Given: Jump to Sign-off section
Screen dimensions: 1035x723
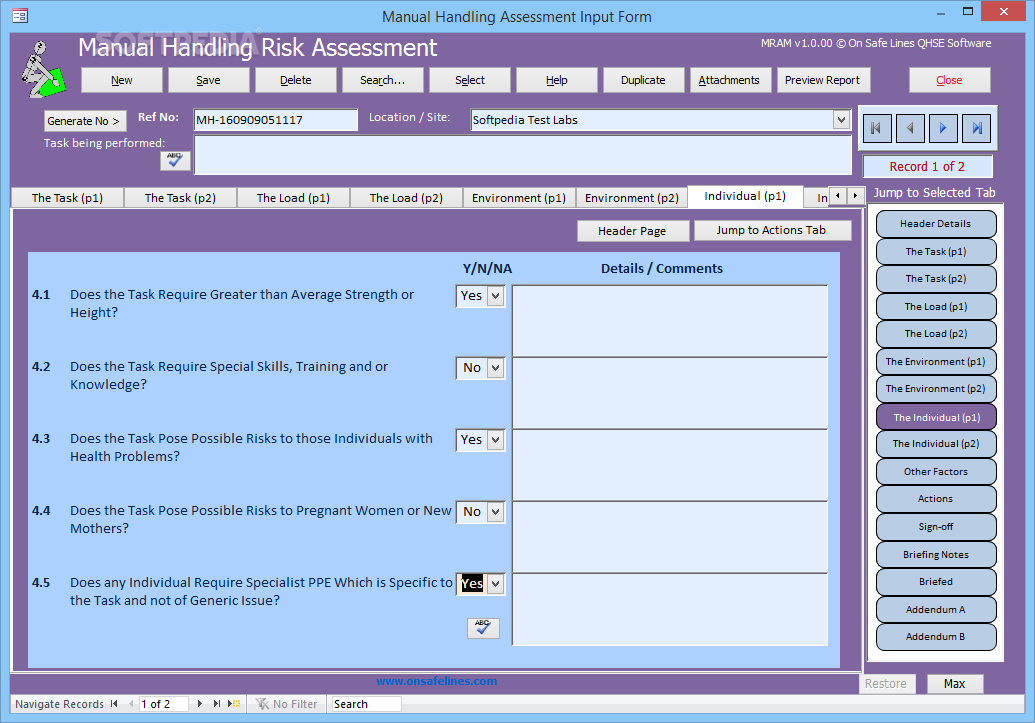Looking at the screenshot, I should [936, 526].
